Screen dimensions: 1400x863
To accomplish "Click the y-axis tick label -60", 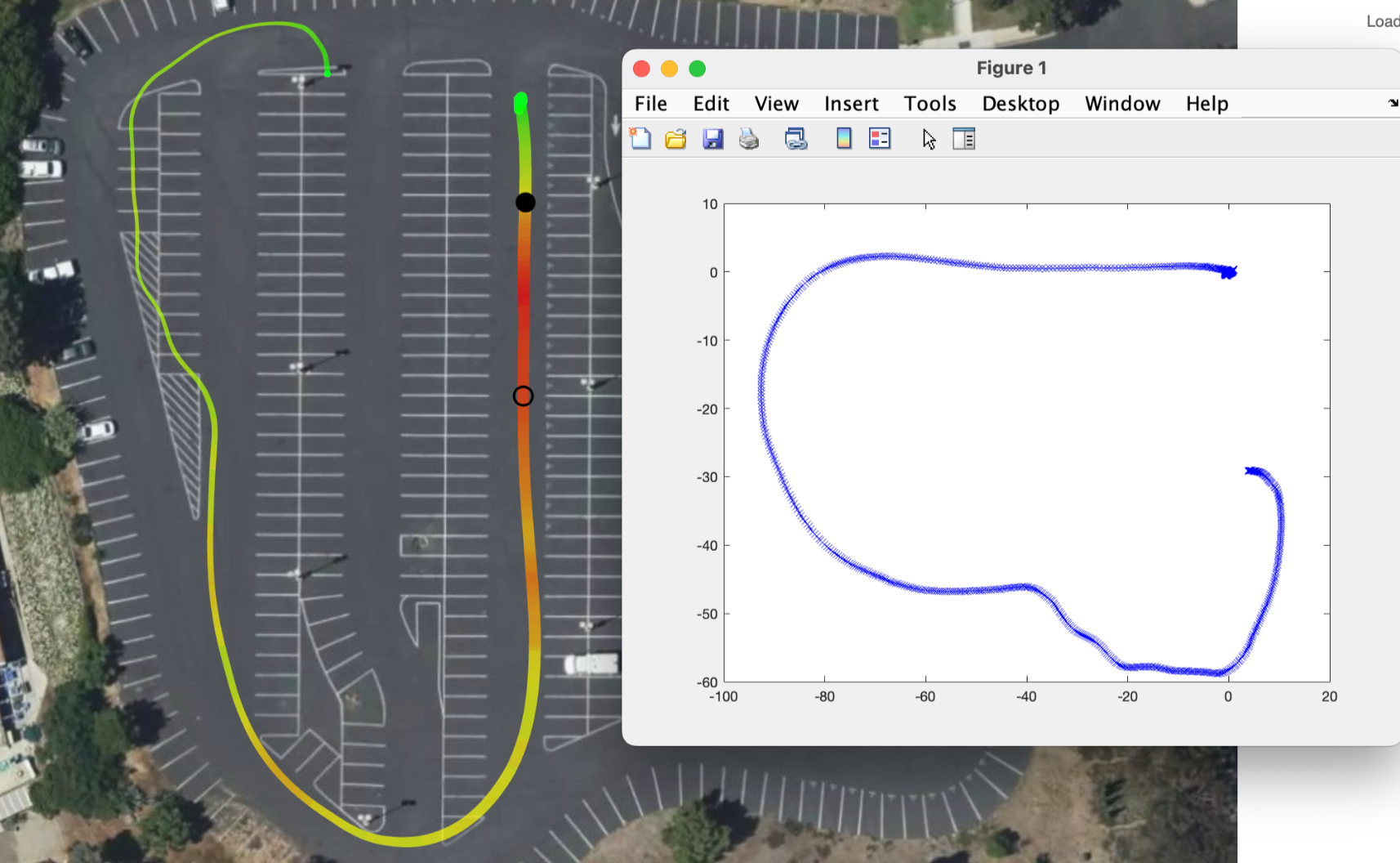I will (707, 682).
